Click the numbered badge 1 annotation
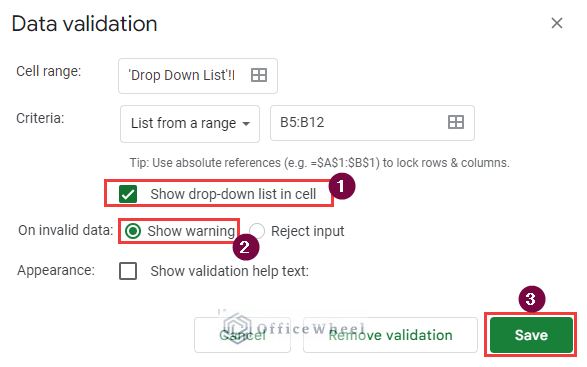Image resolution: width=587 pixels, height=367 pixels. coord(341,186)
